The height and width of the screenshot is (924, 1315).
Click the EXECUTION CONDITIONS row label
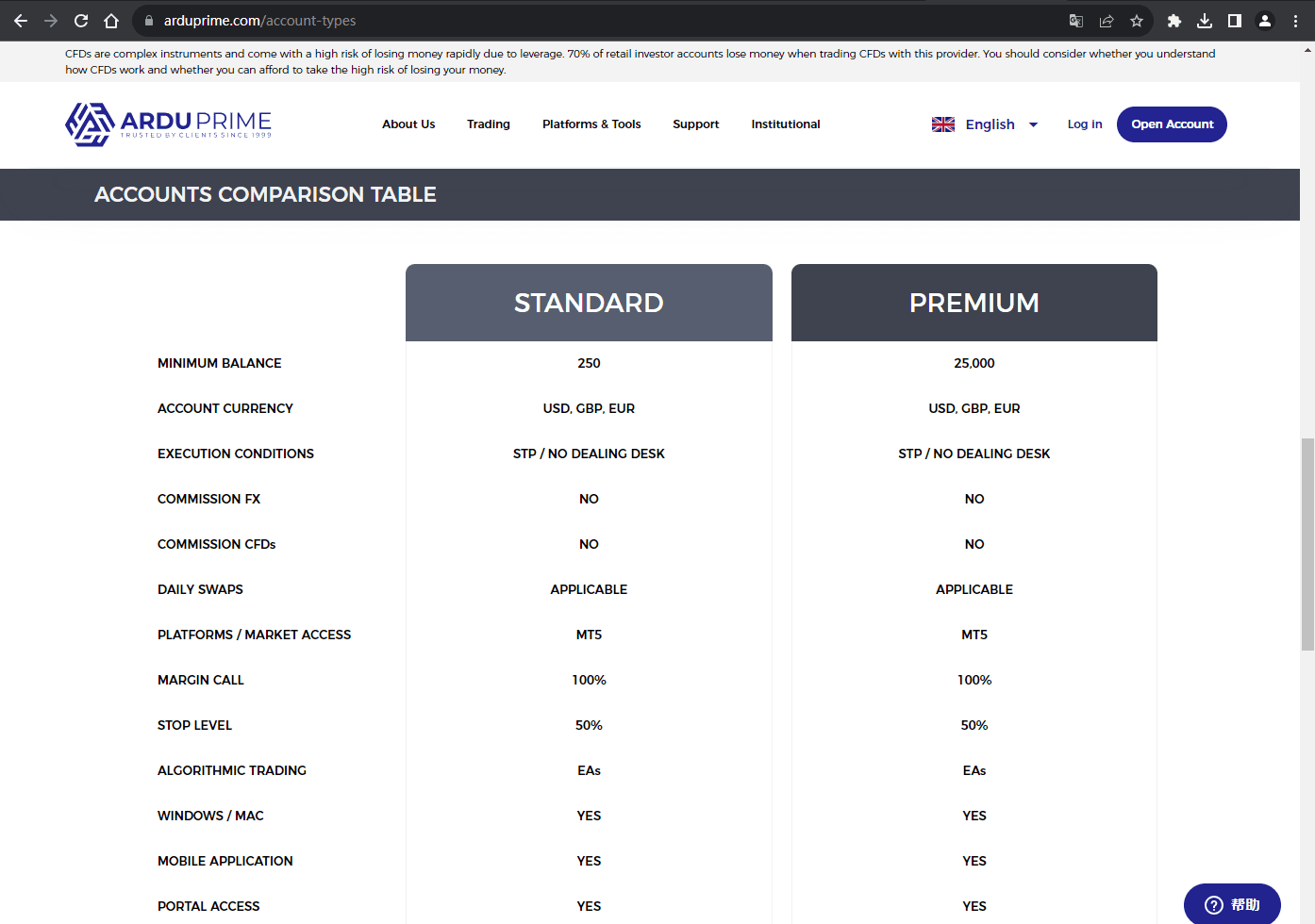(236, 454)
